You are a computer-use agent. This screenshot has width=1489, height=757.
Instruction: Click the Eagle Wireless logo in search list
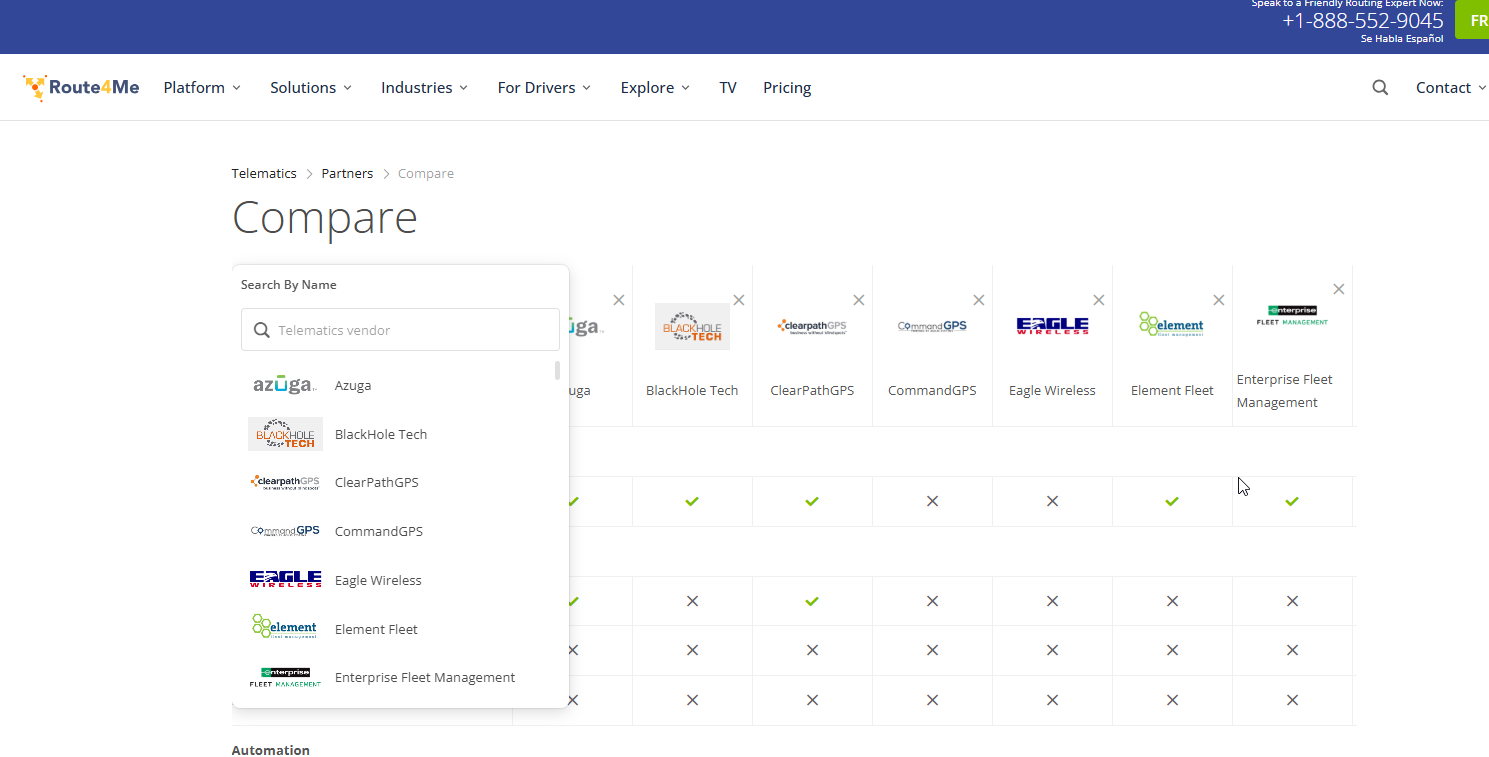point(285,580)
